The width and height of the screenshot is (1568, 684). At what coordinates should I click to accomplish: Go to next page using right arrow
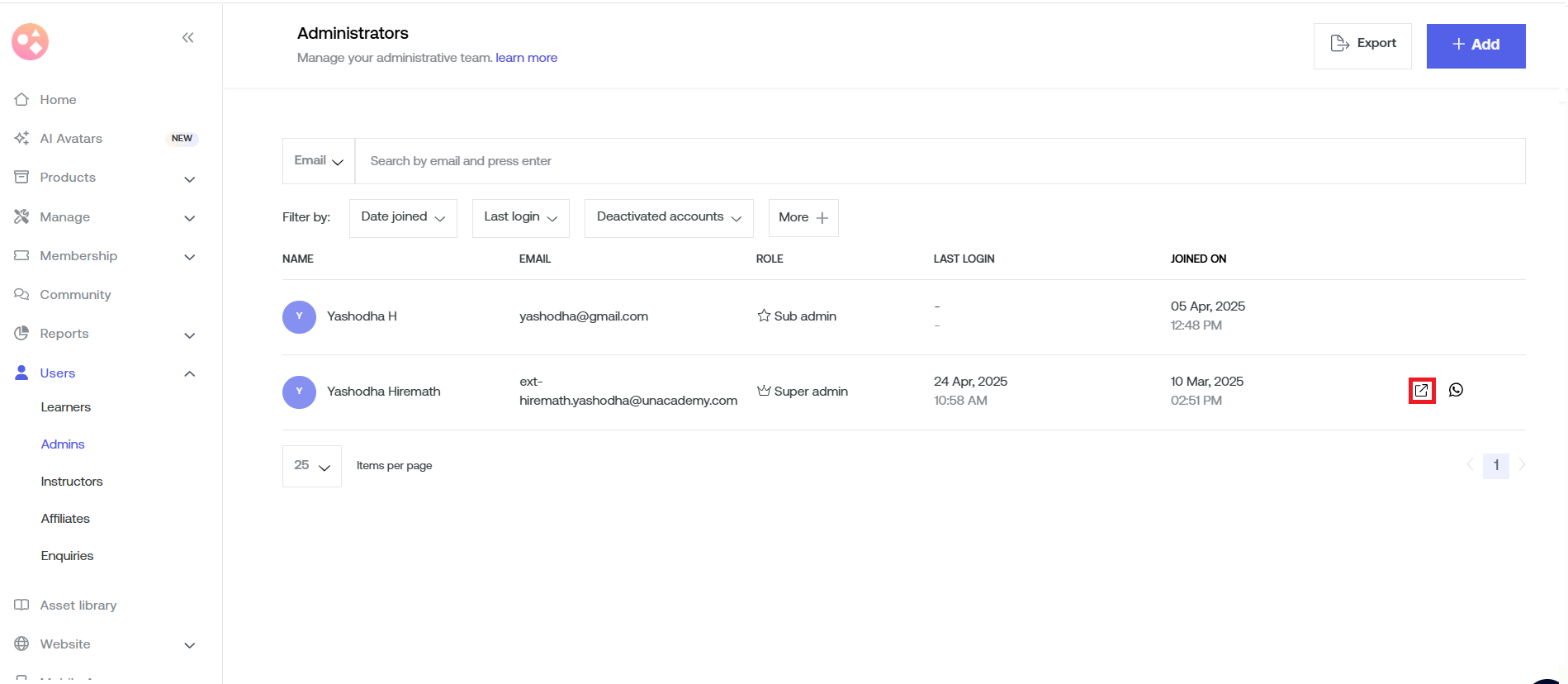1522,465
